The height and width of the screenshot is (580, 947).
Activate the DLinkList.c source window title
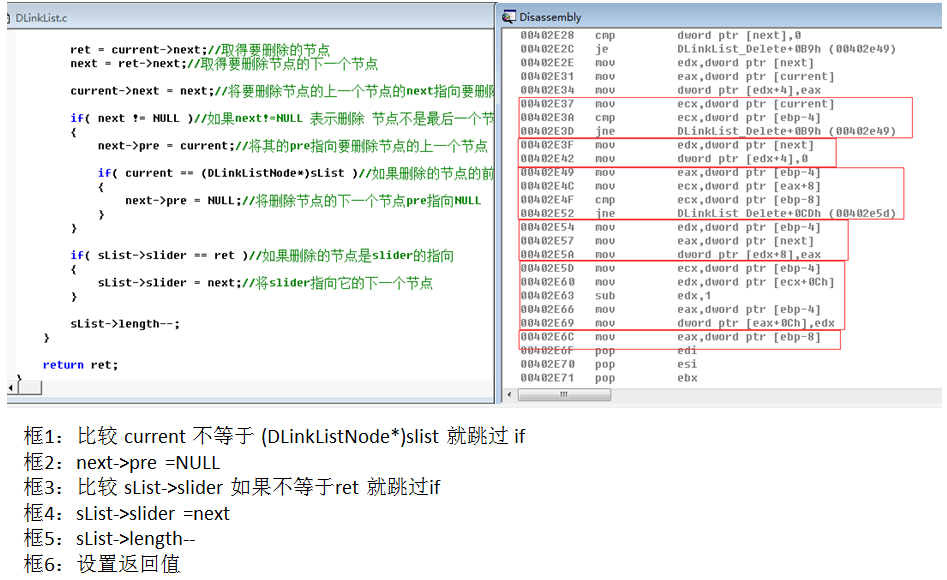(x=41, y=18)
